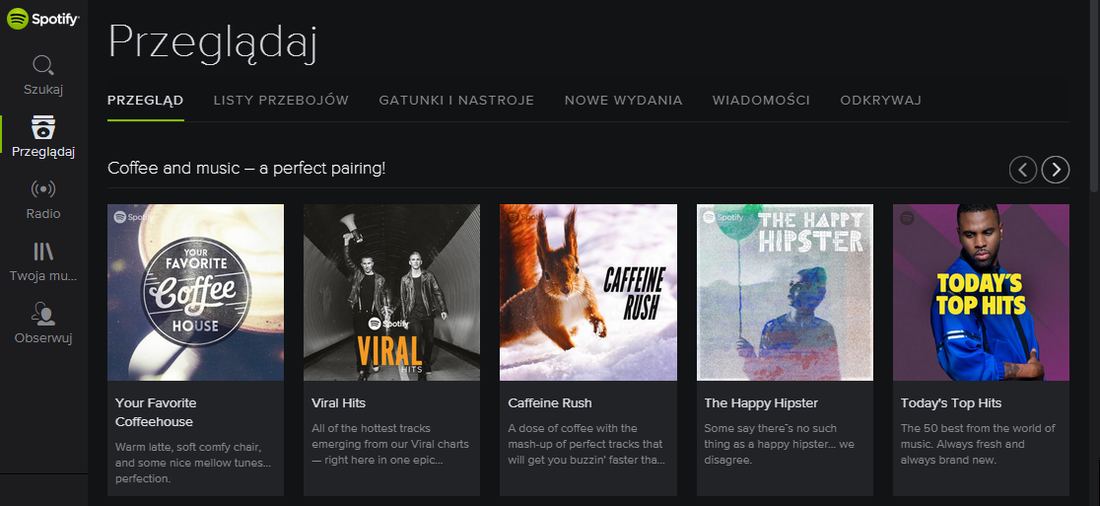Screen dimensions: 1100x506
Task: Click 'Coffee and music — a perfect pairing!' heading
Action: pos(246,169)
